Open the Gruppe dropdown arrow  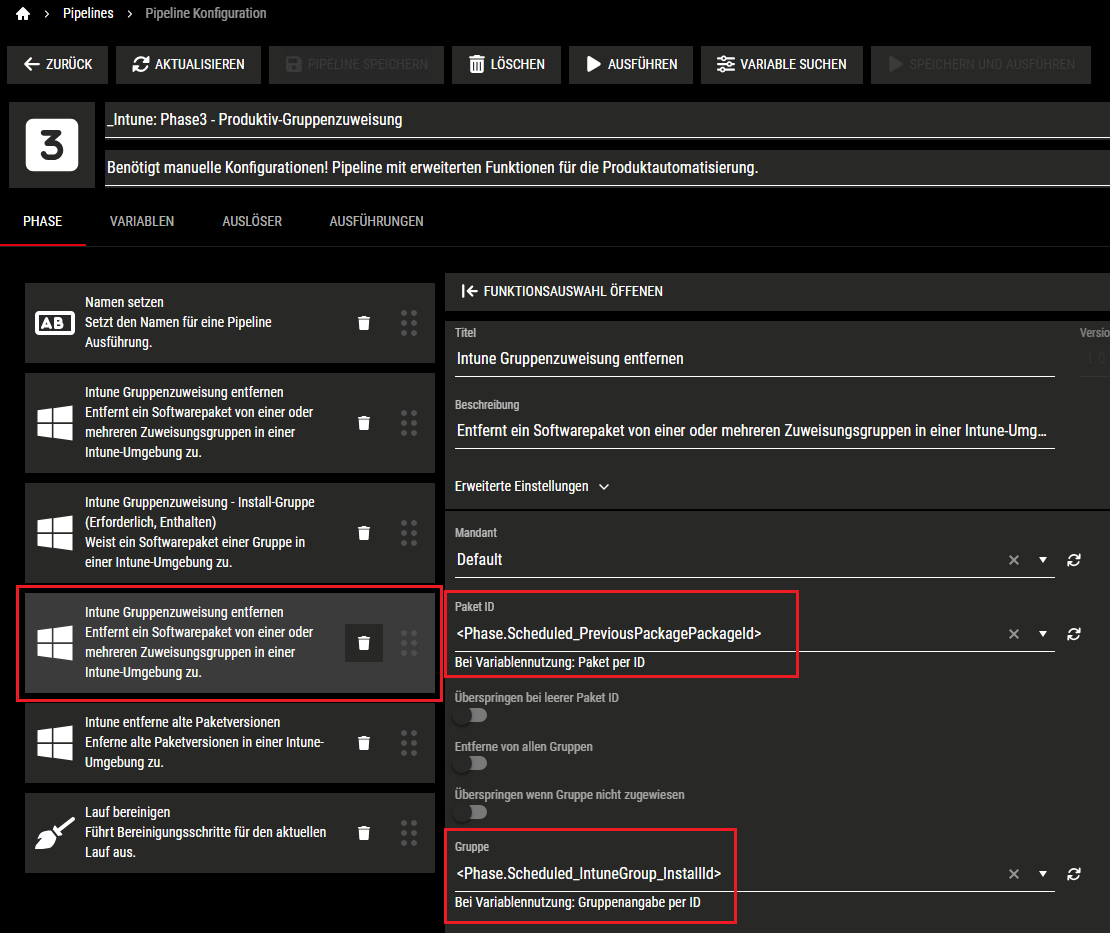tap(1043, 874)
